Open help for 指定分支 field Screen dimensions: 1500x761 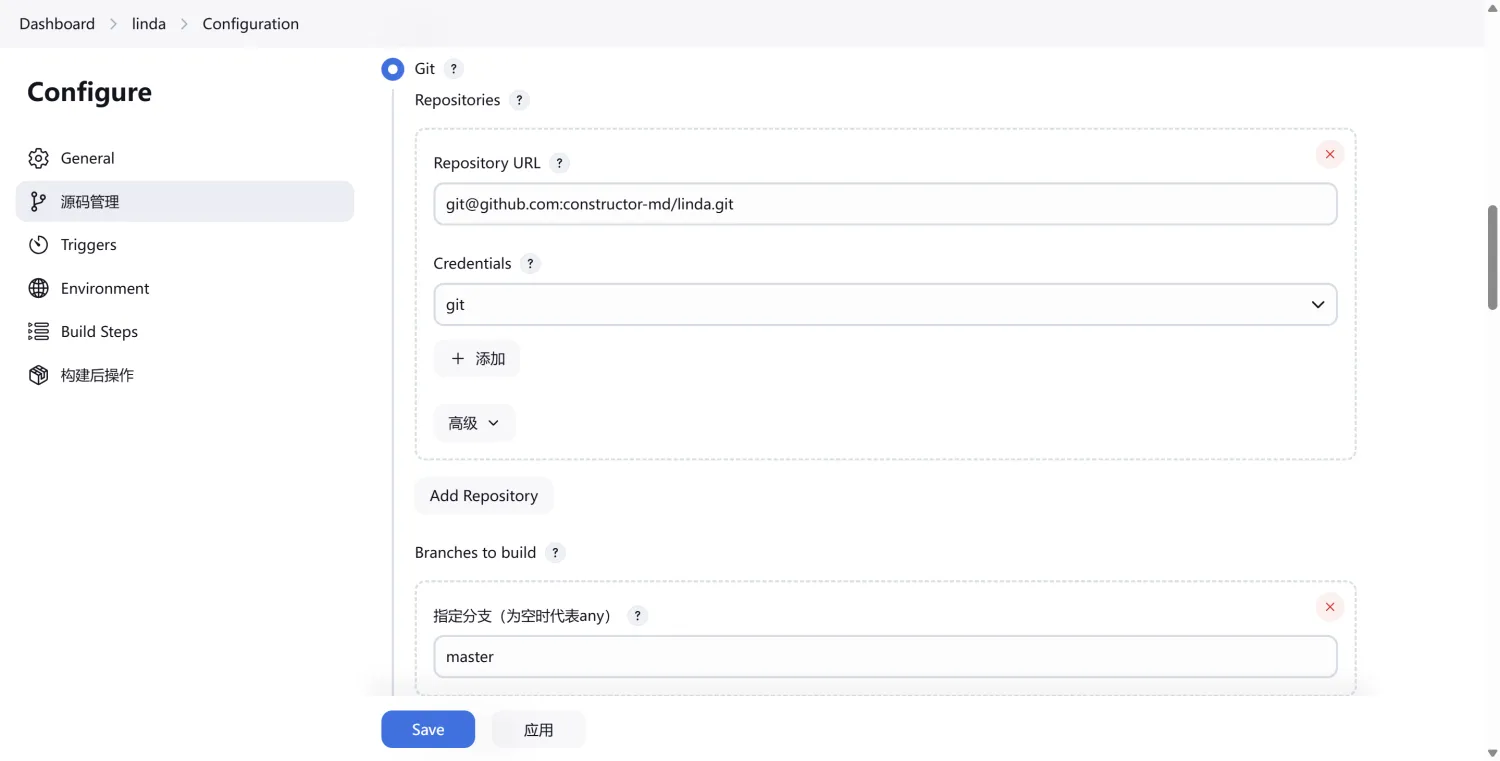[637, 616]
